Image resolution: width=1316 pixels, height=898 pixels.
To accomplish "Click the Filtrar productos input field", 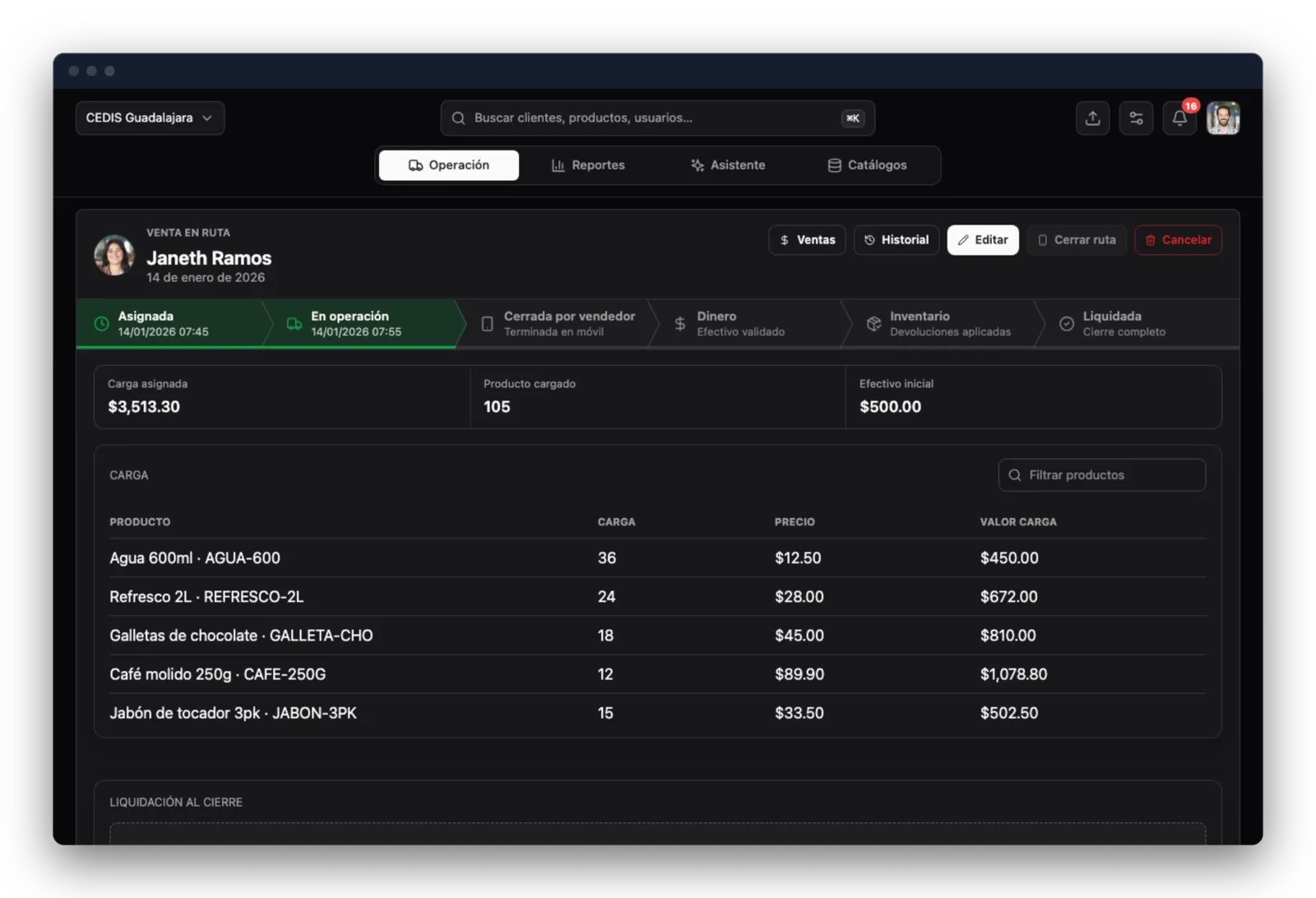I will 1102,475.
